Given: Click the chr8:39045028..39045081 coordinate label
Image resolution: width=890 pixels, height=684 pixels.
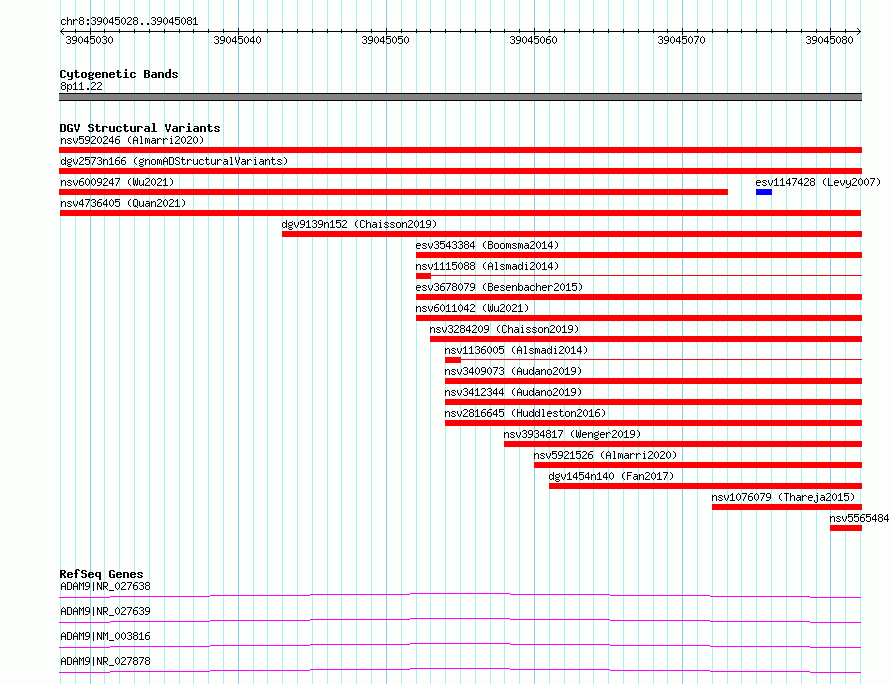Looking at the screenshot, I should 129,22.
